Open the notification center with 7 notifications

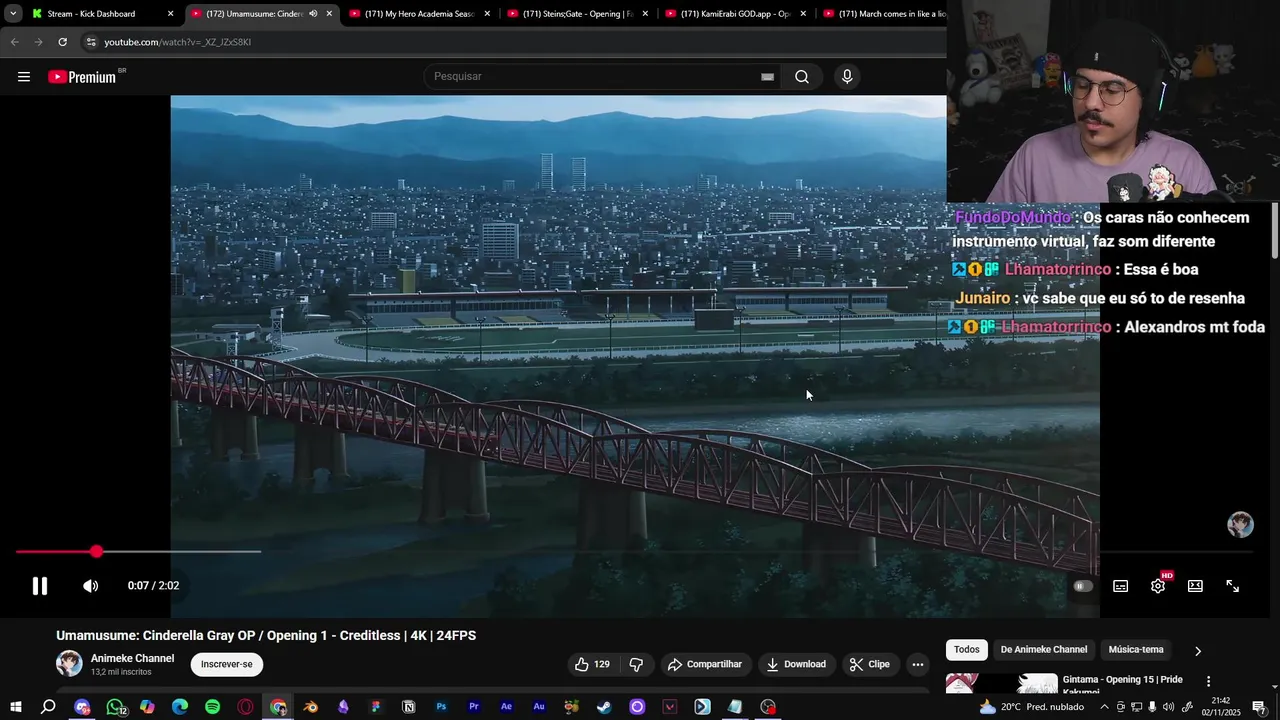[1259, 707]
